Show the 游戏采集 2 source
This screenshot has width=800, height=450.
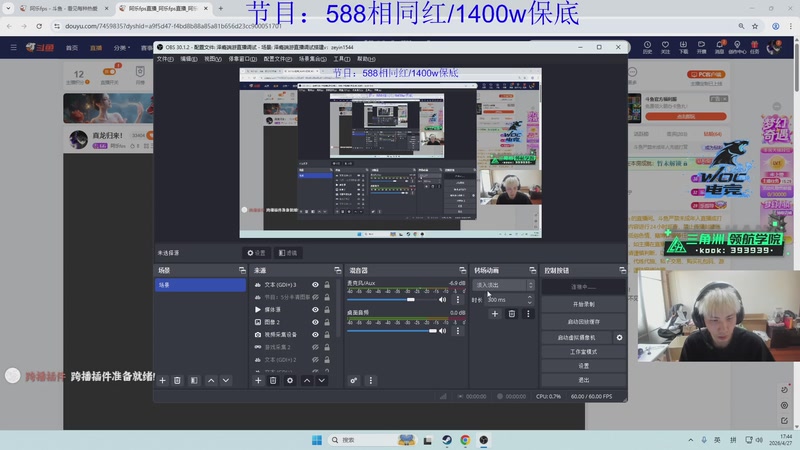(315, 347)
